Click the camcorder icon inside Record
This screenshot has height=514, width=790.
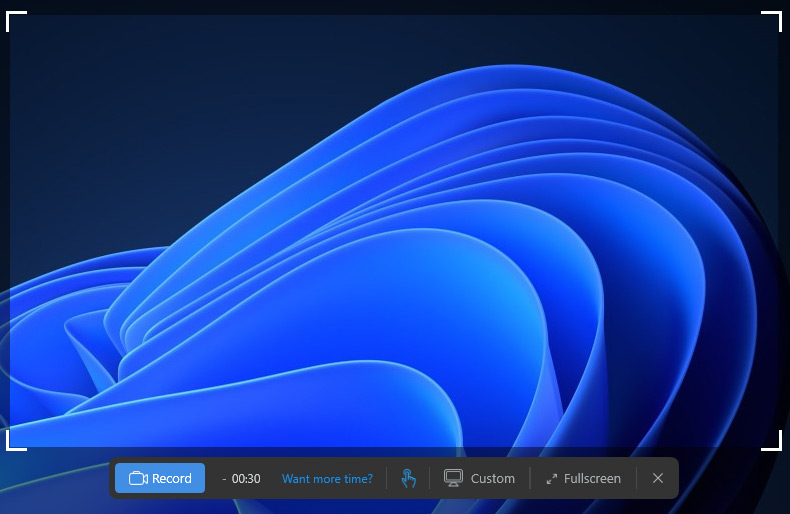[138, 478]
